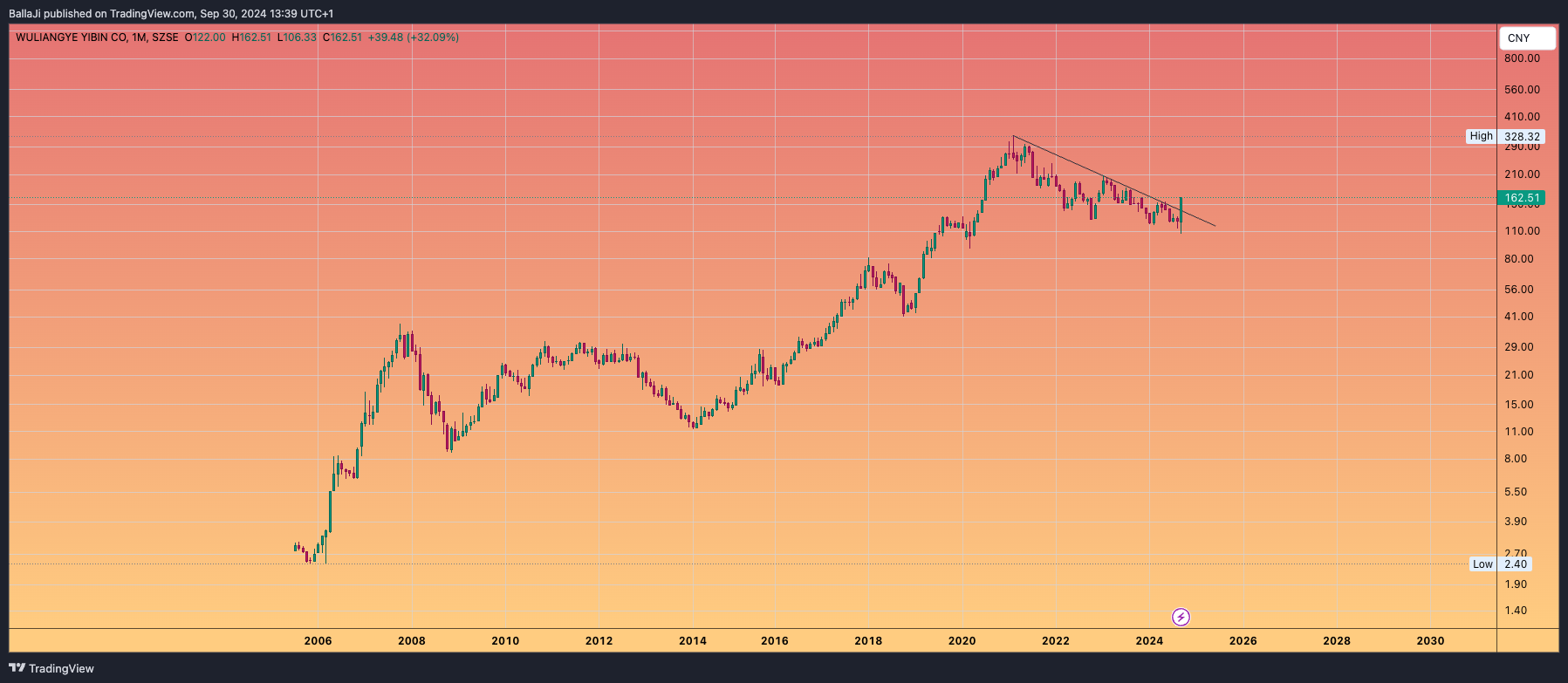Click the 2014 label on time axis
The height and width of the screenshot is (683, 1568).
tap(693, 641)
